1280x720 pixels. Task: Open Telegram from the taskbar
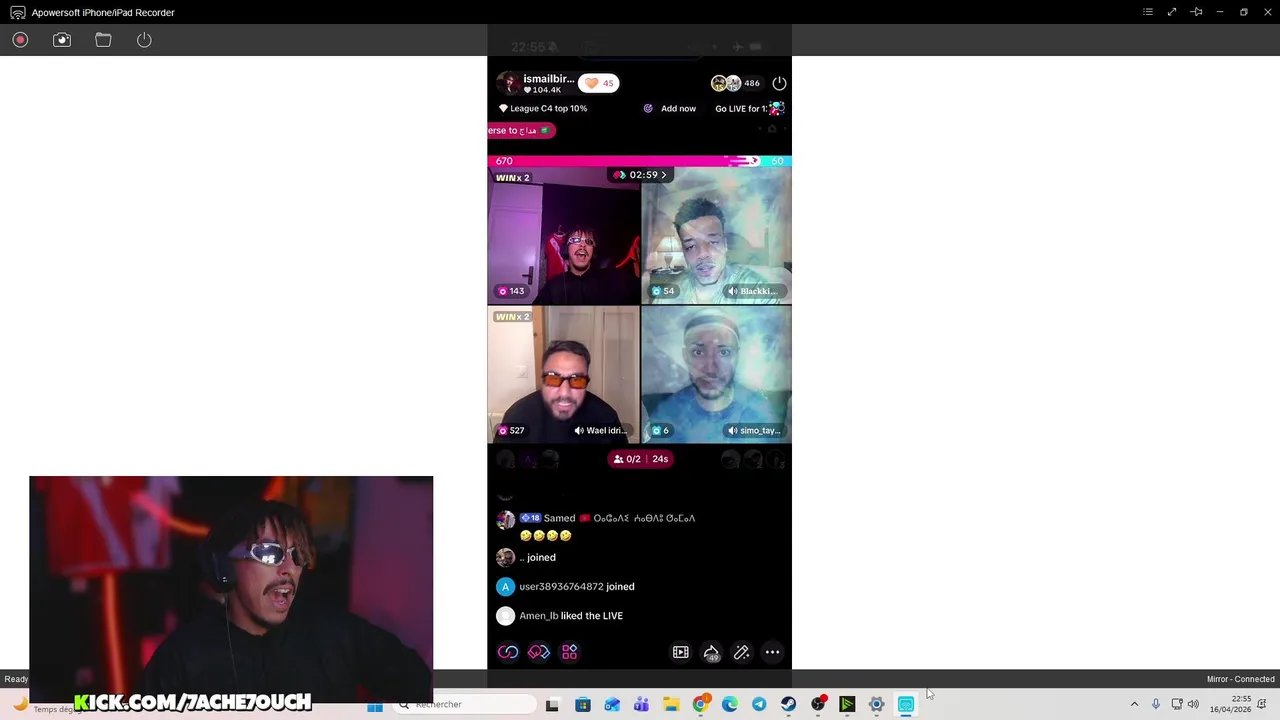[759, 705]
